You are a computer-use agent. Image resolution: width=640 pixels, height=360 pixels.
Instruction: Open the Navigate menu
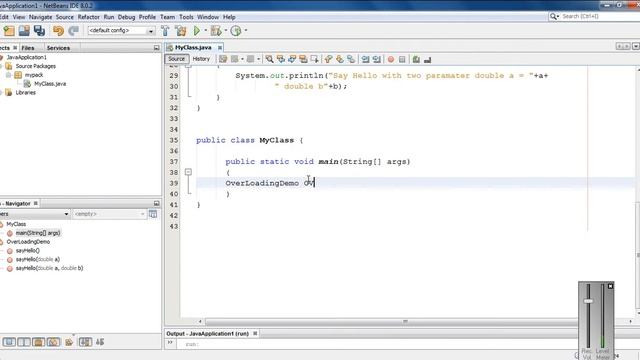(x=40, y=17)
